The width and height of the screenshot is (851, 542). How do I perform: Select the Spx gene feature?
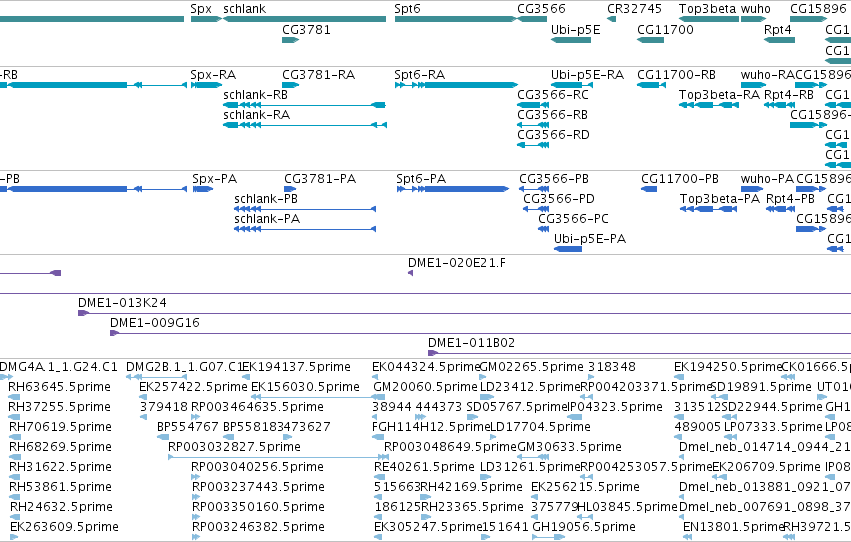click(x=206, y=19)
